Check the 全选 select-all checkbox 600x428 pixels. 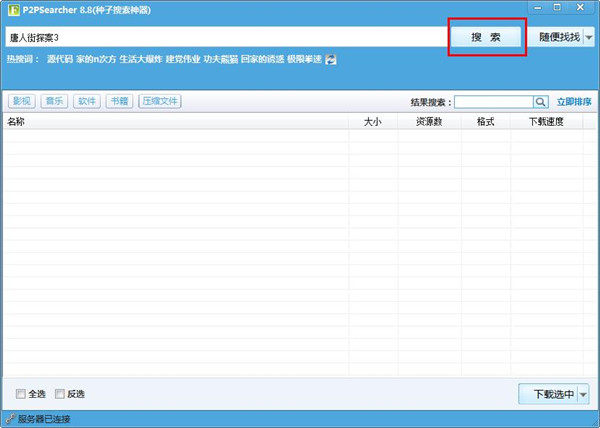[21, 394]
